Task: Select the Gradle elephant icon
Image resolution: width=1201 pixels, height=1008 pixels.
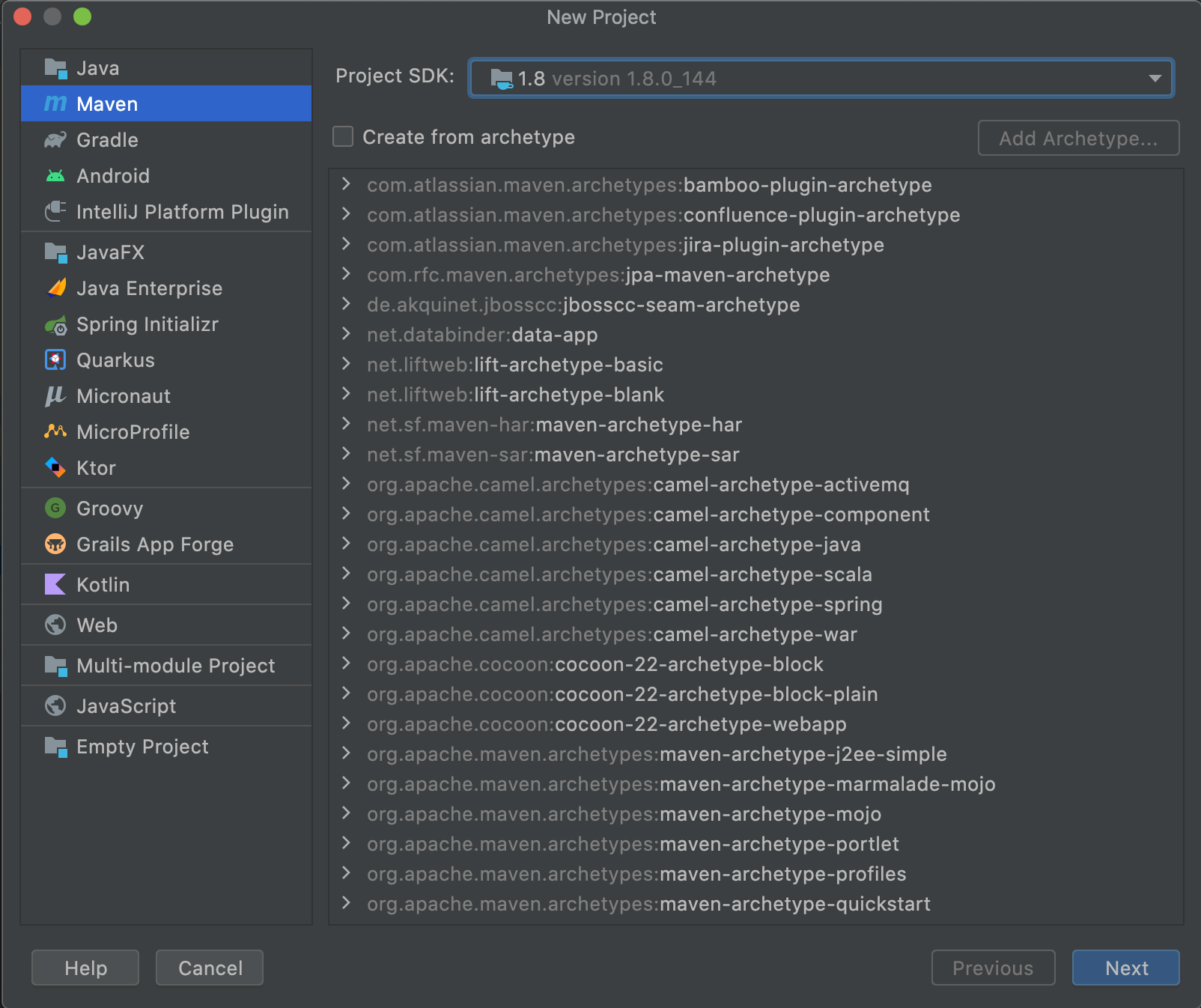Action: tap(55, 140)
